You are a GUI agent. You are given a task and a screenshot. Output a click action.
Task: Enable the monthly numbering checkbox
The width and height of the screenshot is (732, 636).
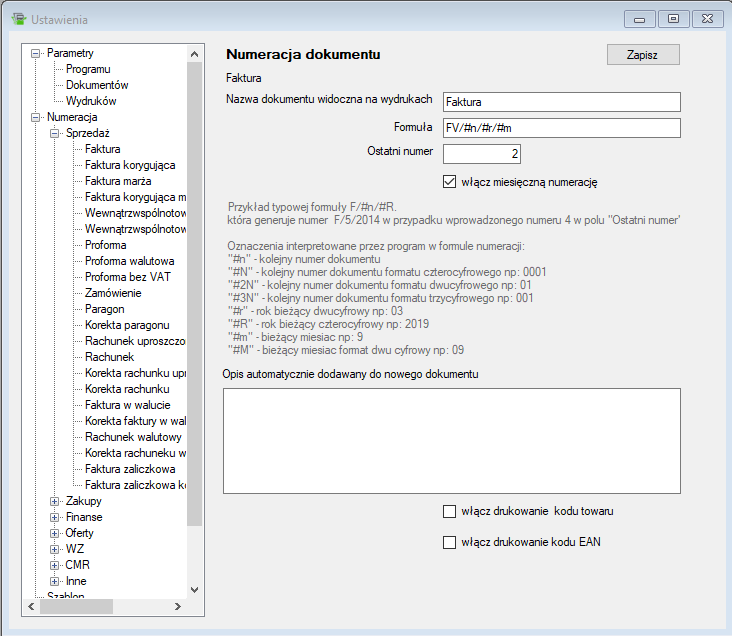click(x=449, y=182)
